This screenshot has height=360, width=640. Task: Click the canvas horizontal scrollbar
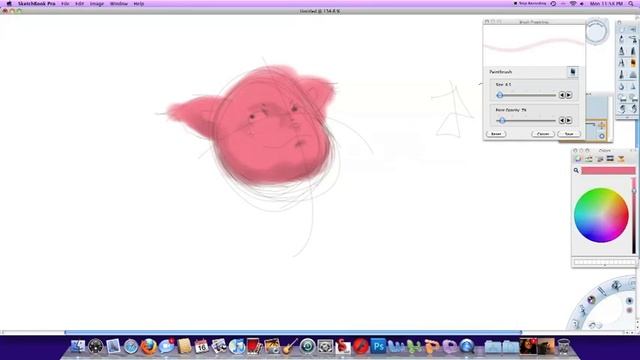click(x=293, y=332)
